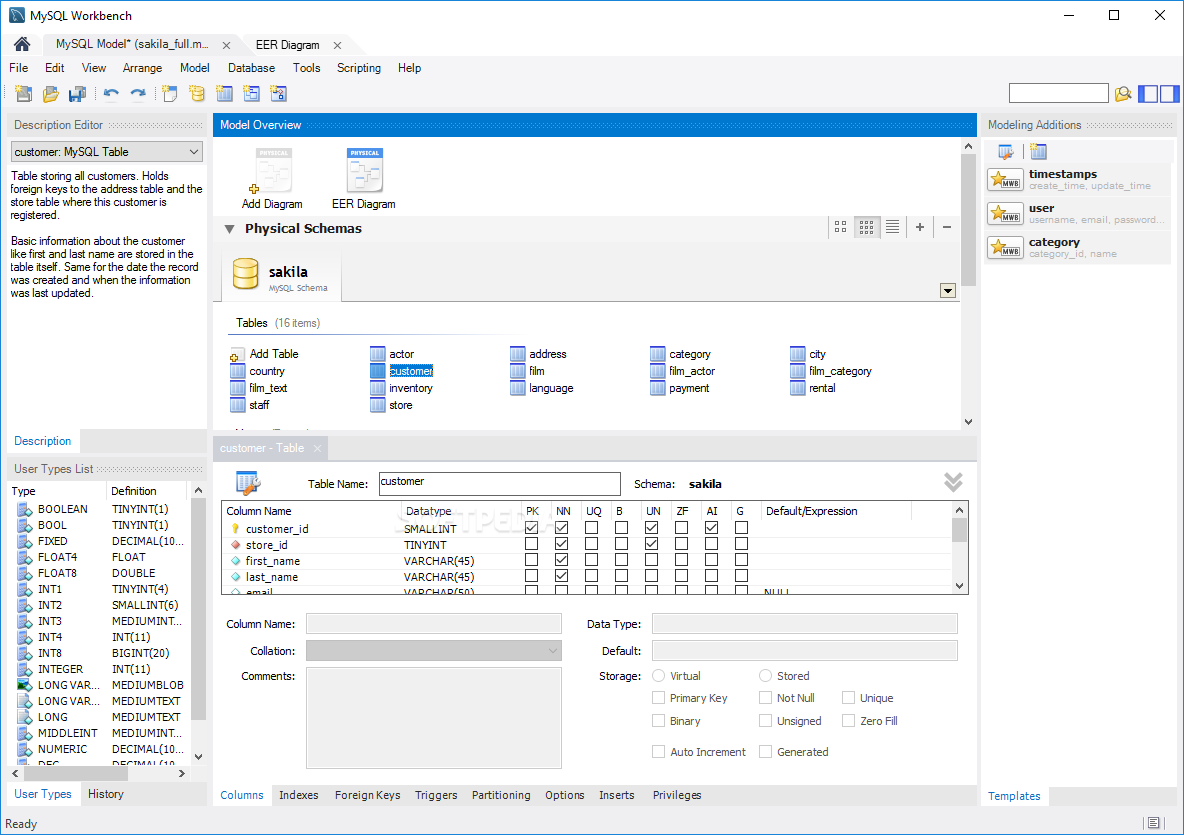Screen dimensions: 1184x835
Task: Open a model file with folder icon
Action: click(51, 94)
